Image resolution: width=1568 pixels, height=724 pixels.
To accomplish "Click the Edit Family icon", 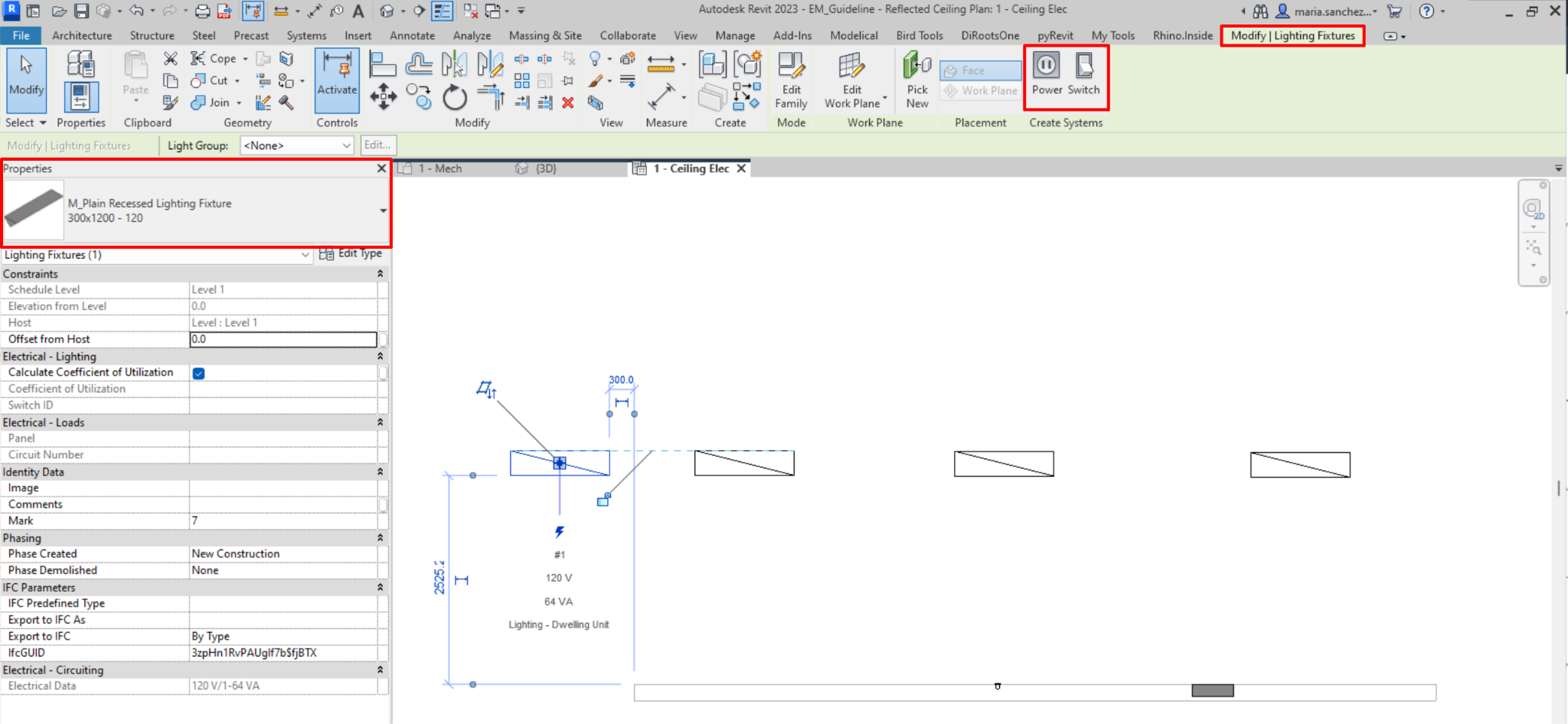I will click(791, 80).
